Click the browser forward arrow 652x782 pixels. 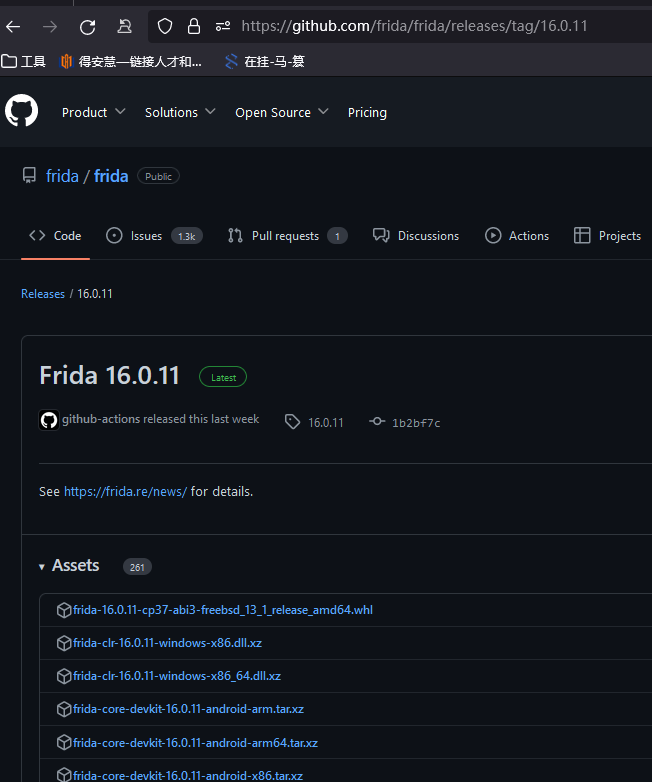[x=50, y=26]
